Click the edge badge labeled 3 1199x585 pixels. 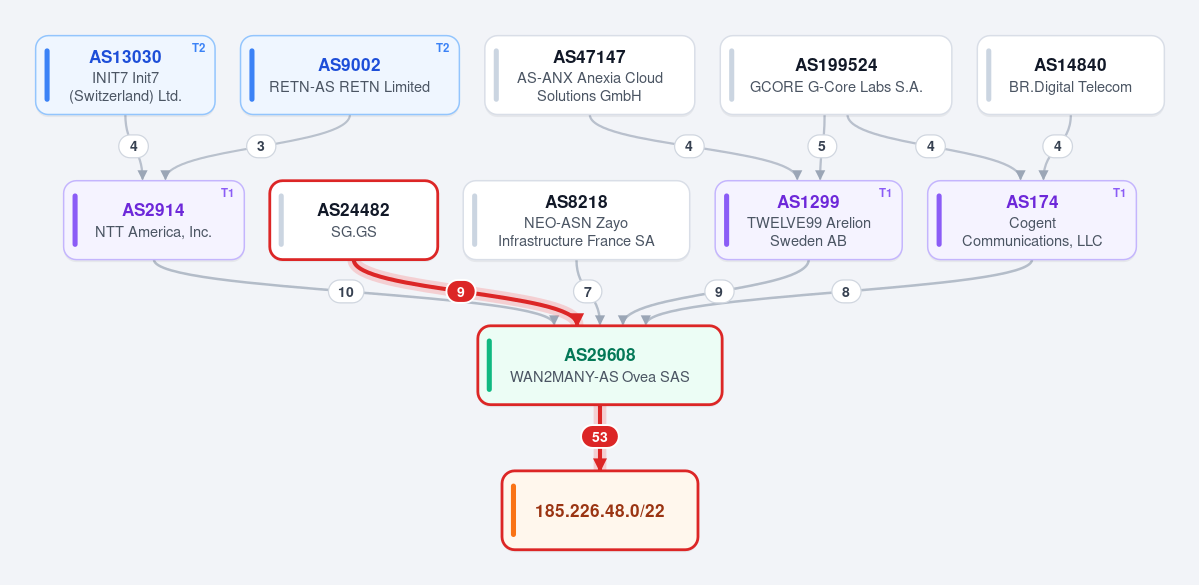[261, 146]
